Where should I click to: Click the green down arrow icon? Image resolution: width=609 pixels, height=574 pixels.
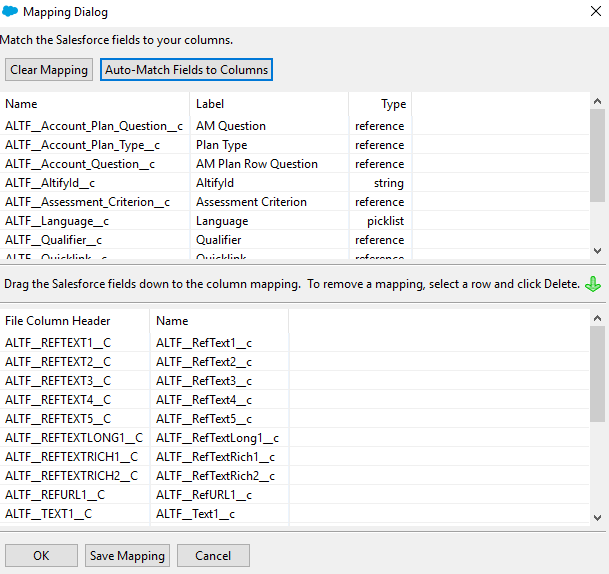[593, 284]
